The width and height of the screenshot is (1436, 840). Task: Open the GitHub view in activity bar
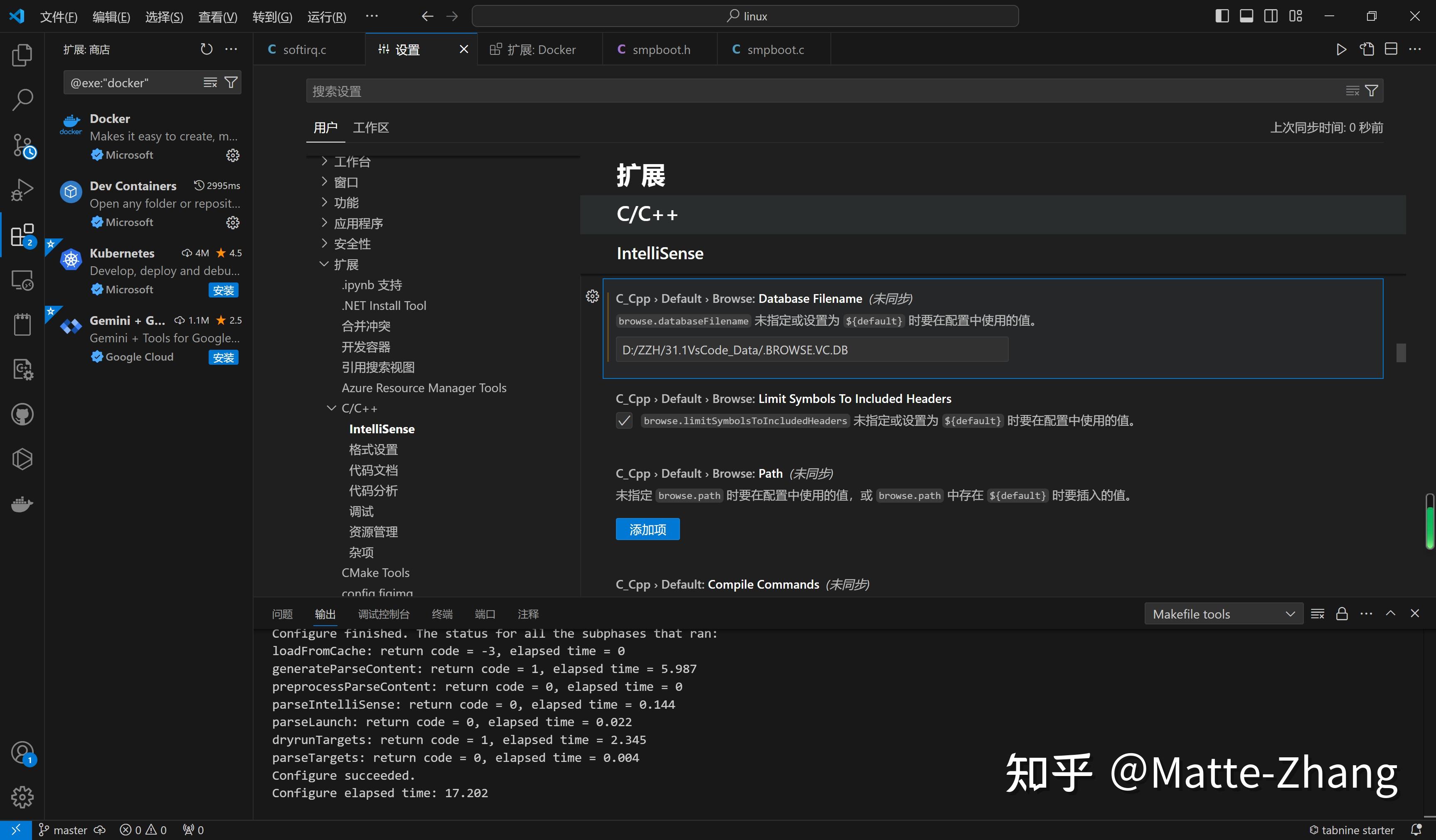[x=22, y=414]
